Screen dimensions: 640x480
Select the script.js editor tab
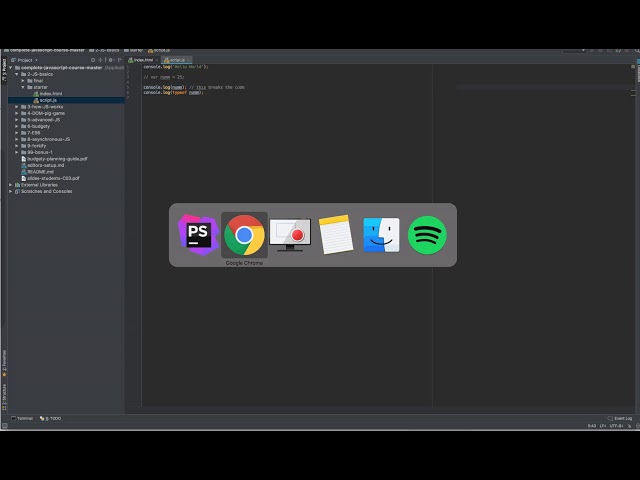click(175, 60)
